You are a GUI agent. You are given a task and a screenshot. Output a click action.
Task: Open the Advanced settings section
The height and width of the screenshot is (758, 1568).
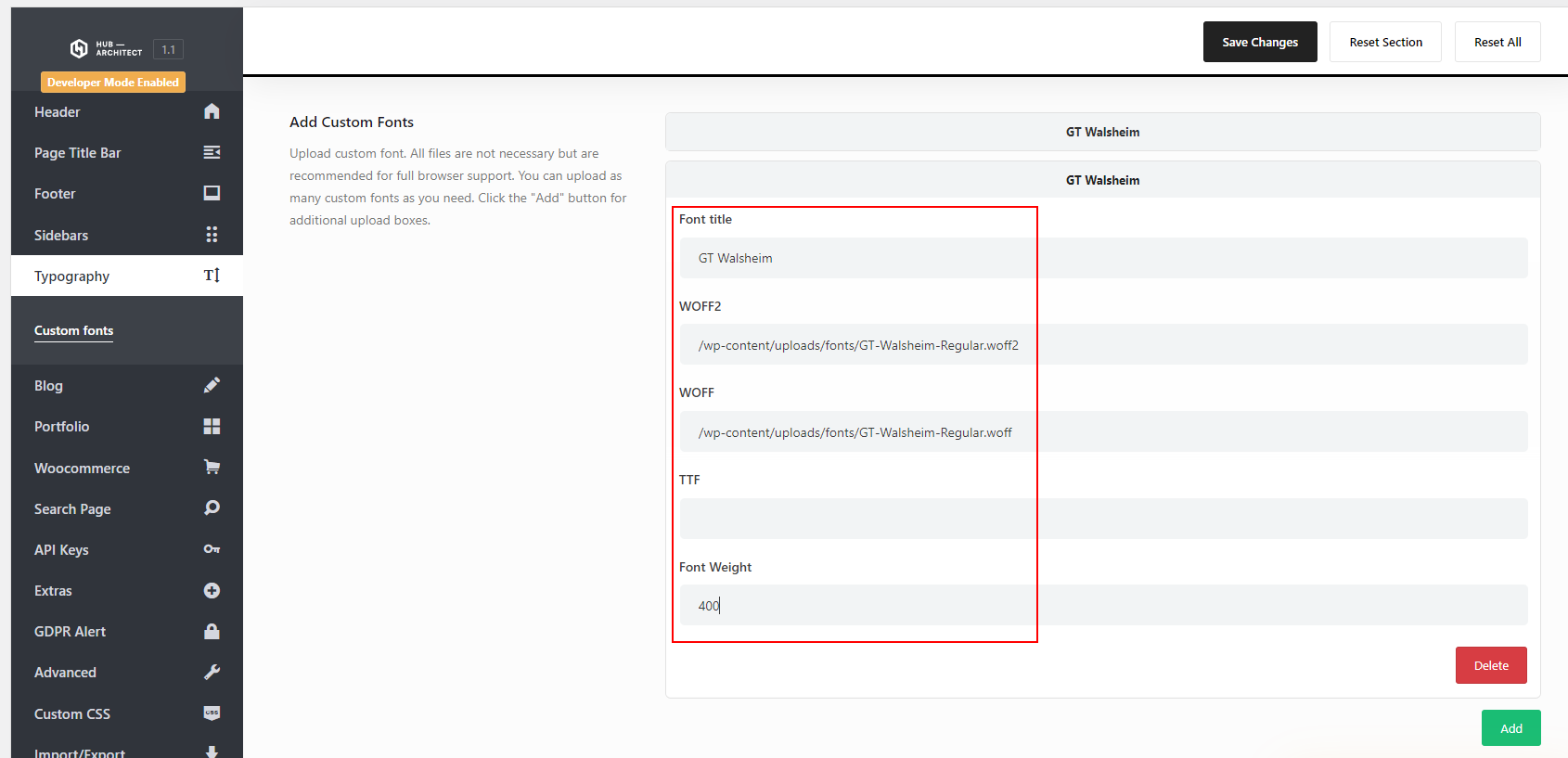(x=65, y=673)
